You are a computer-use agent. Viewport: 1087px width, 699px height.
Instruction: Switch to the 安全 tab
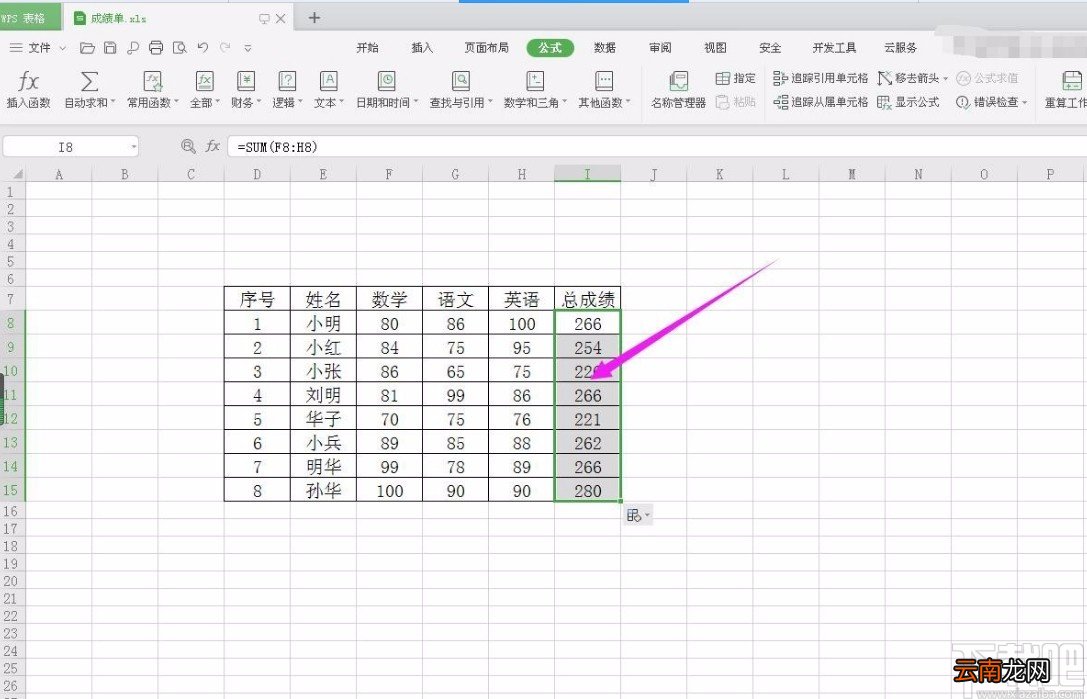[x=770, y=47]
